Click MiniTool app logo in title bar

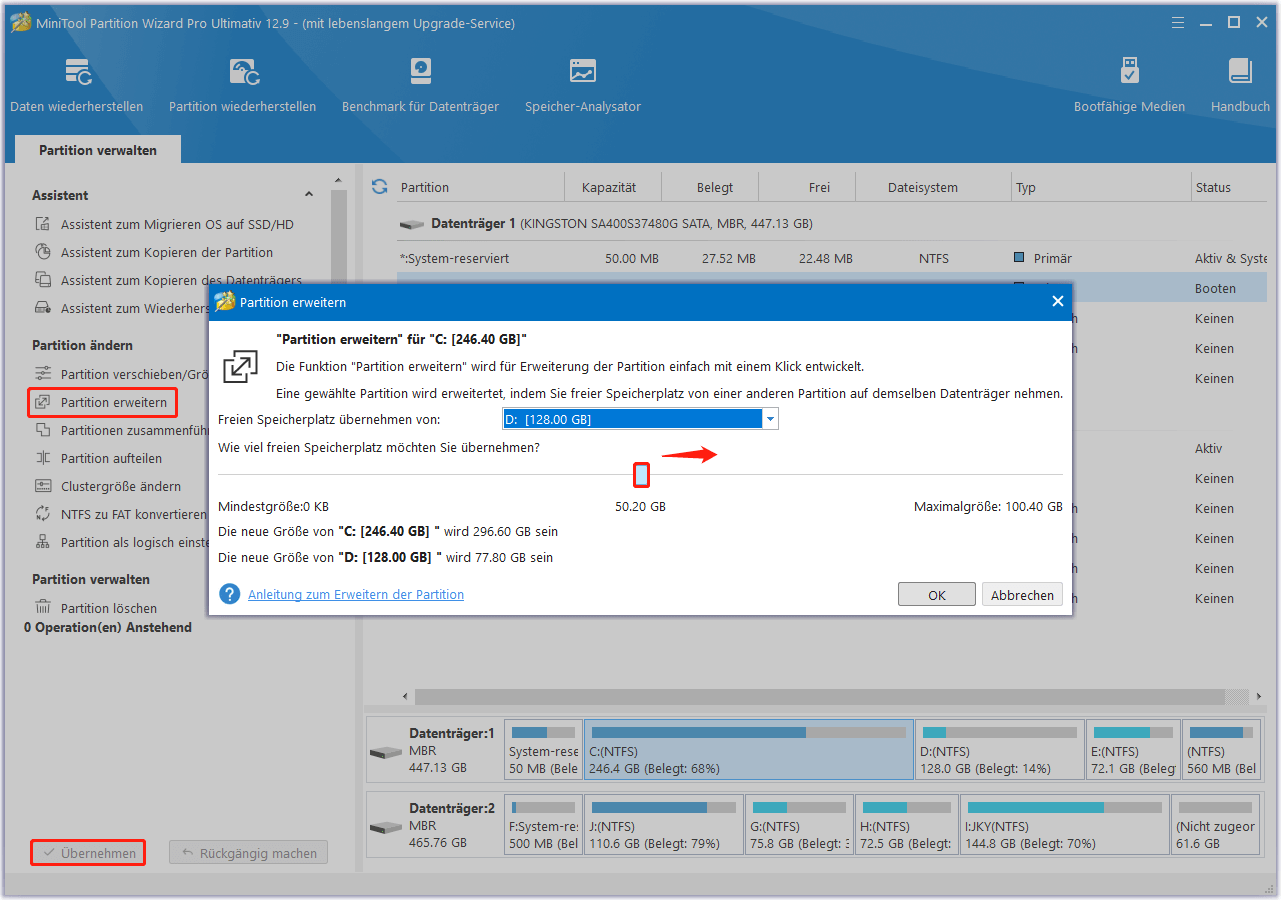pyautogui.click(x=18, y=22)
